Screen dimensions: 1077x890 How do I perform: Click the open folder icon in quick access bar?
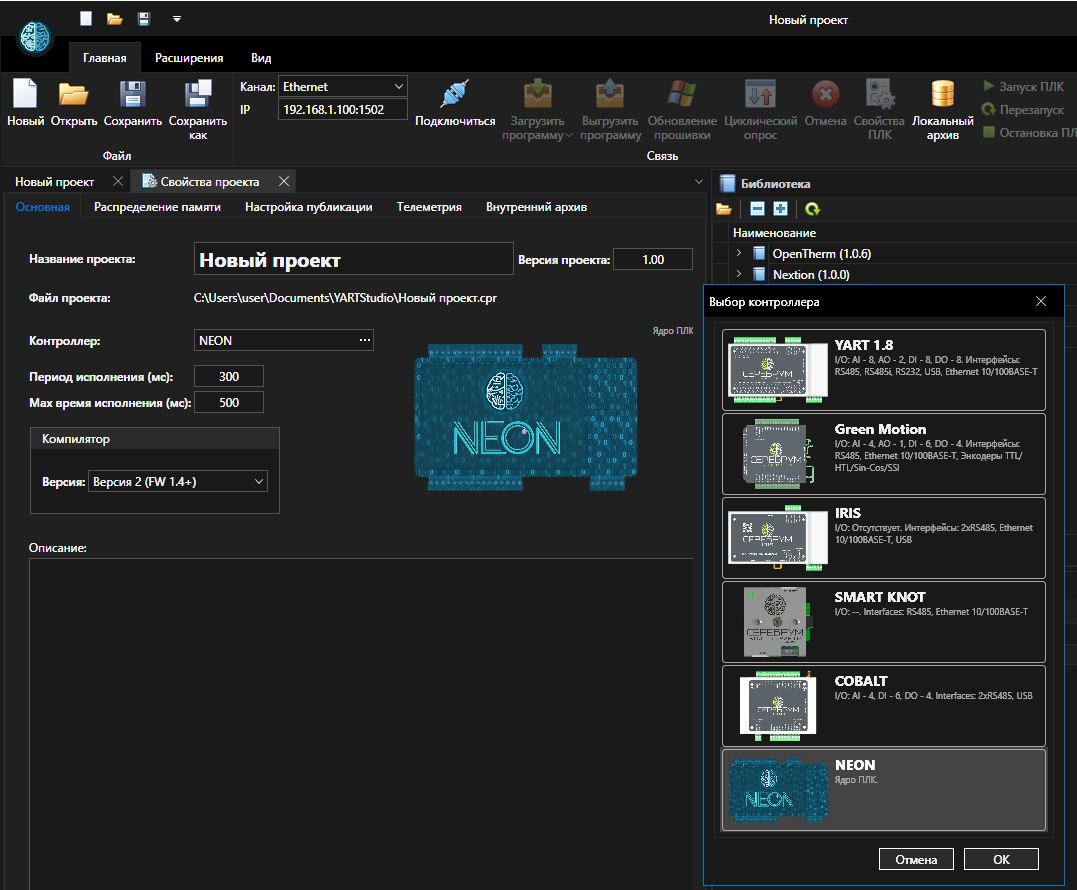click(115, 19)
